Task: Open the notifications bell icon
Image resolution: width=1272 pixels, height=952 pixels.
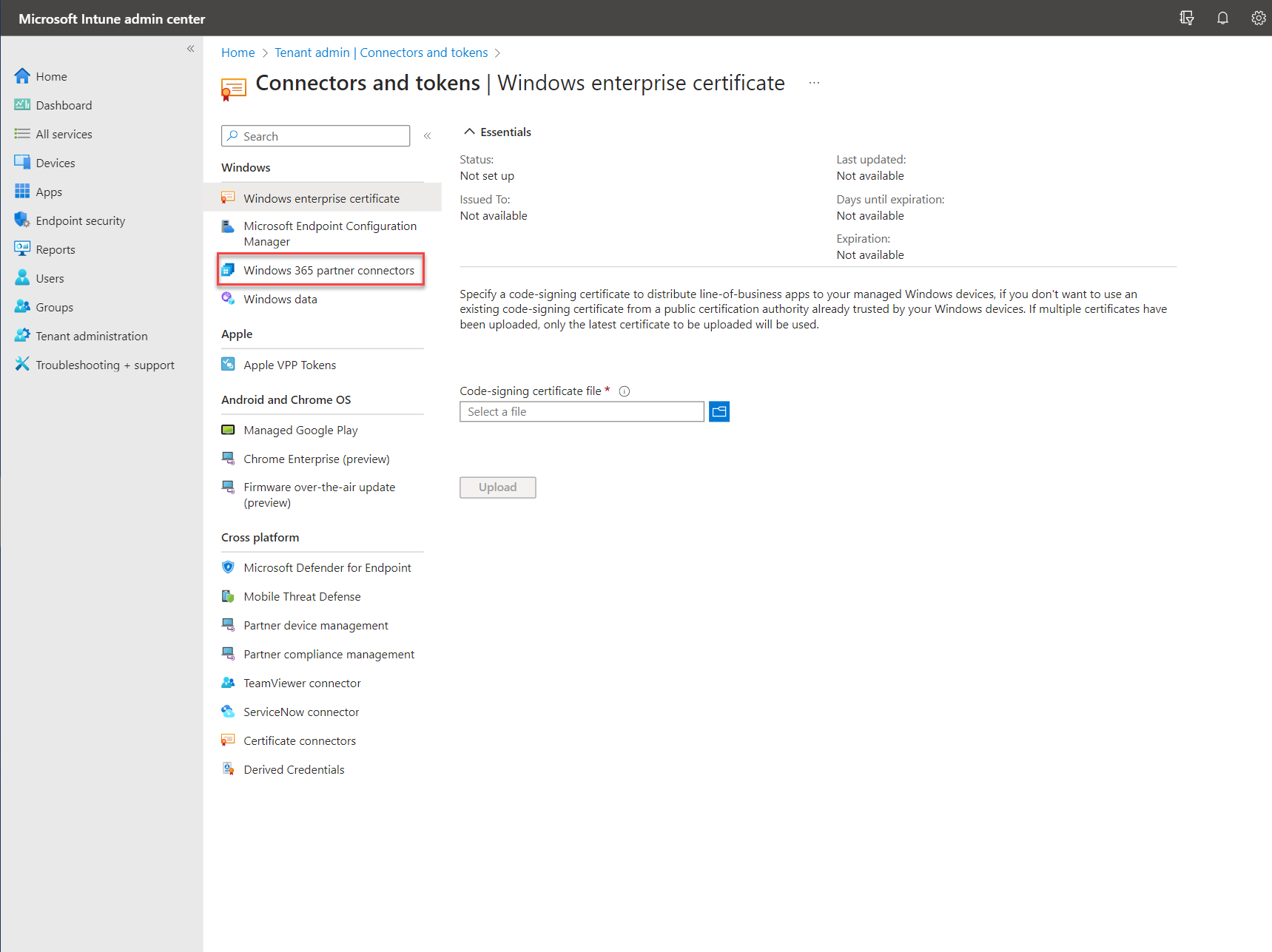Action: click(1222, 18)
